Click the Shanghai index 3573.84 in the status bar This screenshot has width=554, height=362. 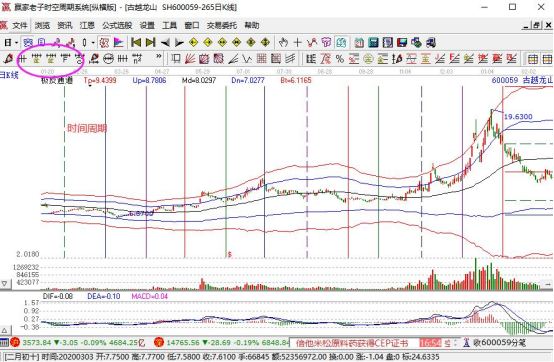tap(37, 343)
